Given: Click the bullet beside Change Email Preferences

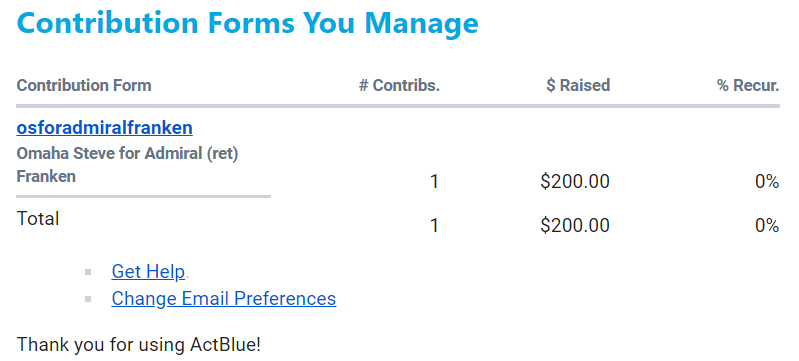Looking at the screenshot, I should (x=88, y=299).
